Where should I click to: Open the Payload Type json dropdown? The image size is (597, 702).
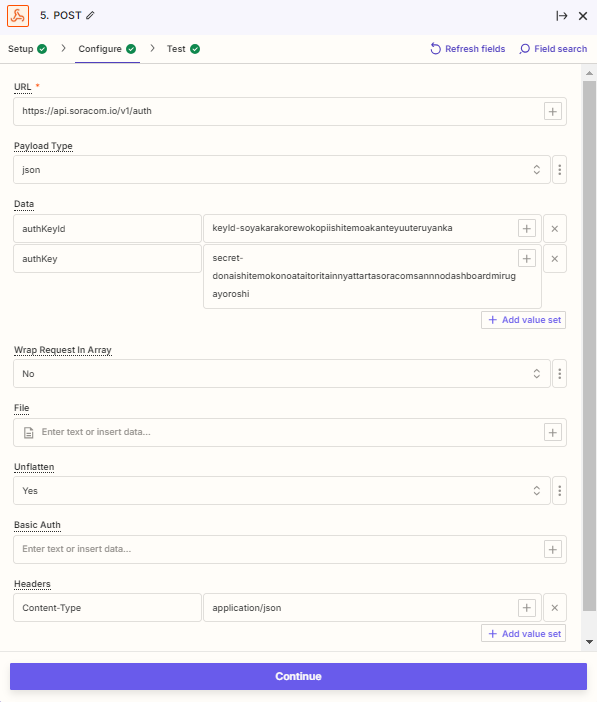[x=282, y=170]
